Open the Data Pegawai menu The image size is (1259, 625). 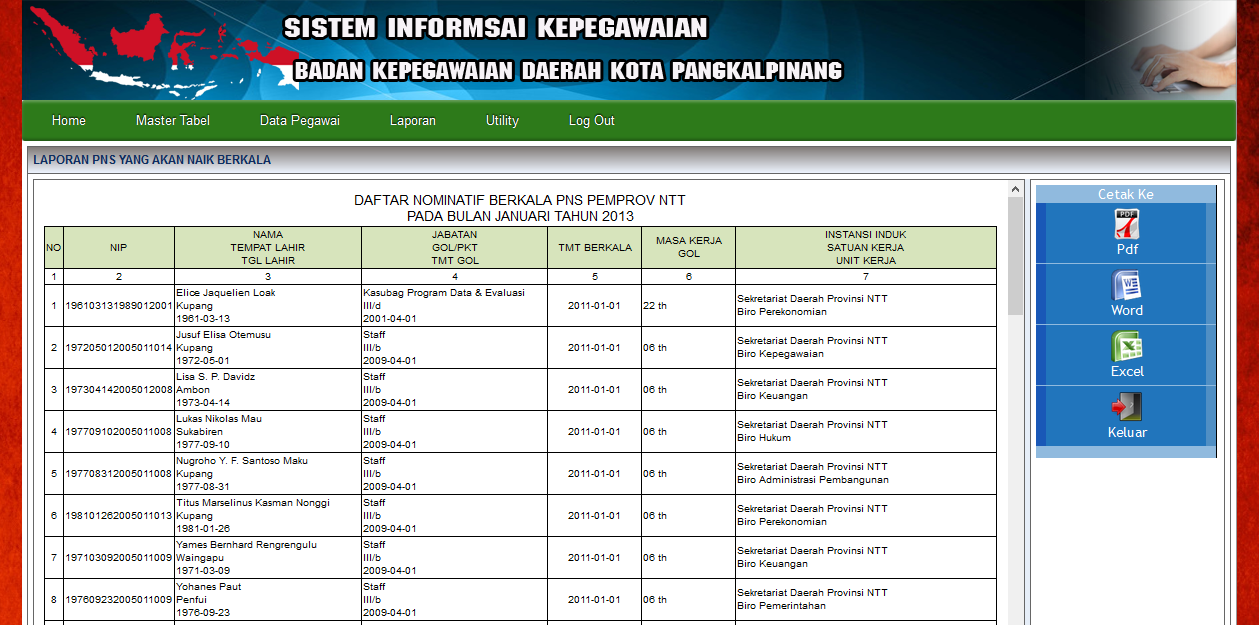click(x=300, y=121)
